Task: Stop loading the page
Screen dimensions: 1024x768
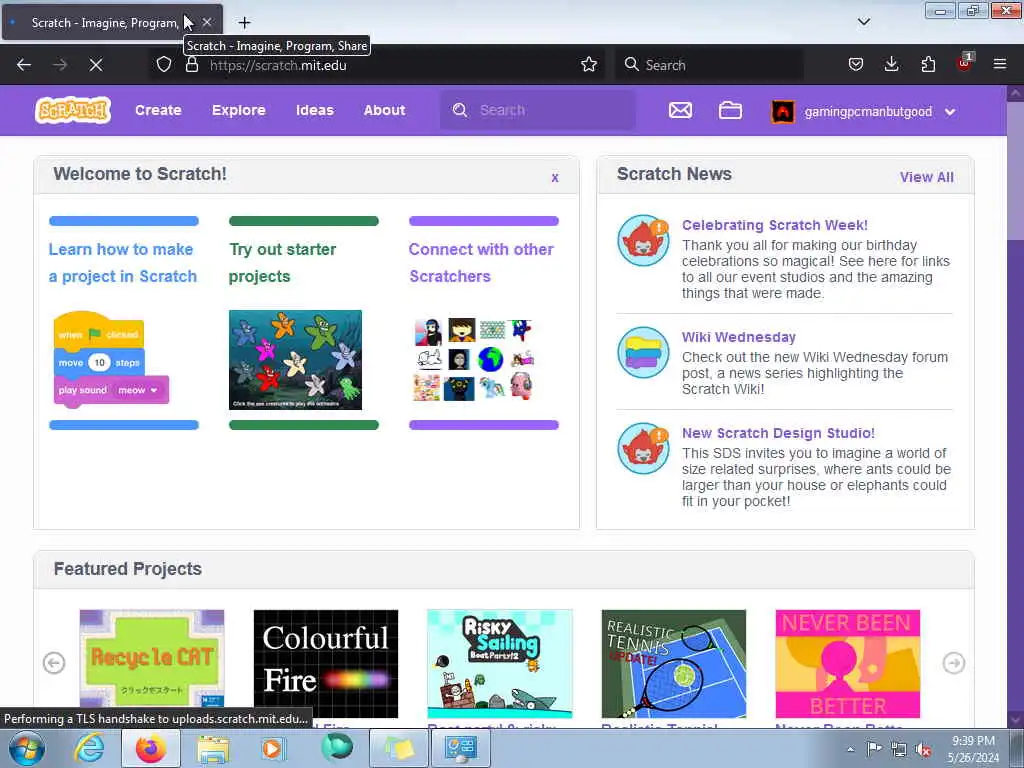Action: (95, 65)
